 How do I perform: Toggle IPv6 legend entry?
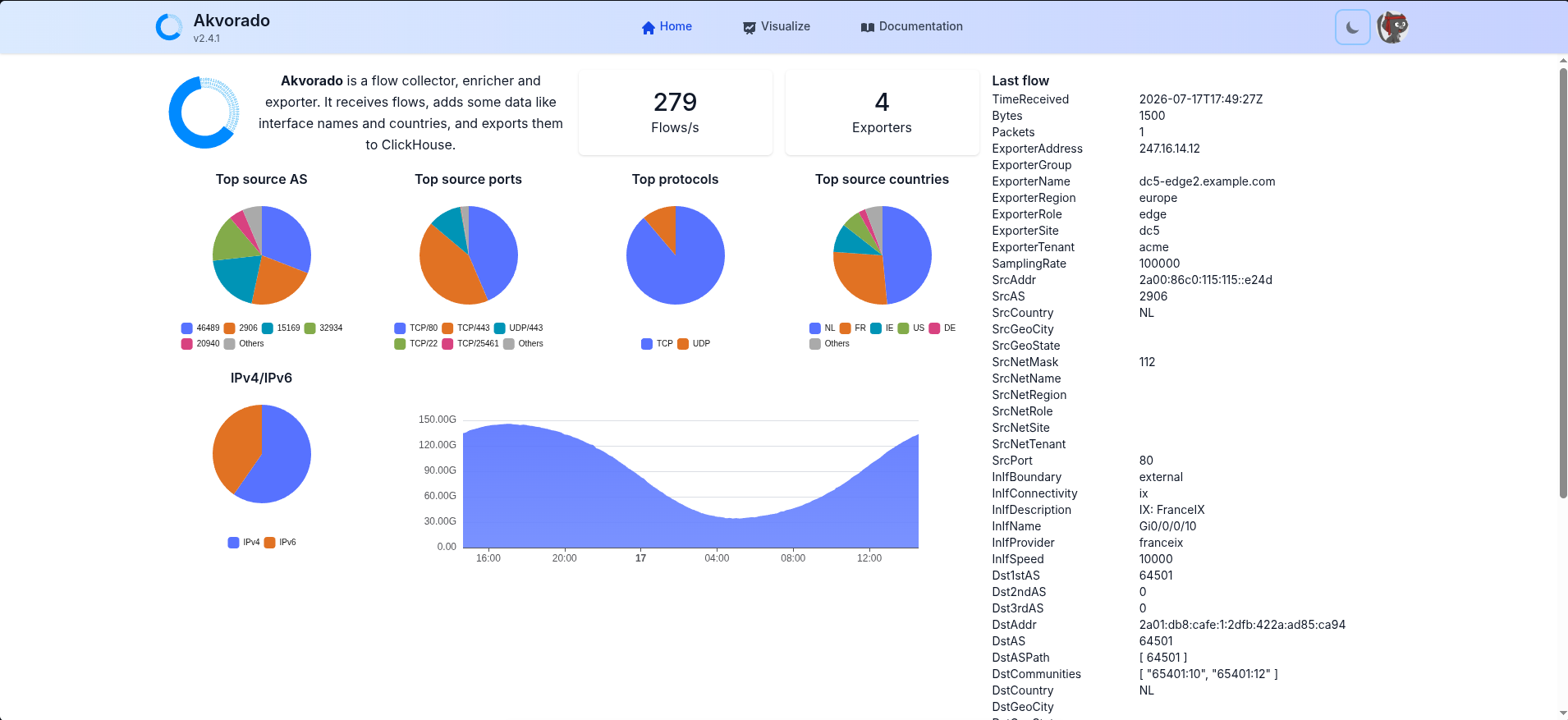pos(280,542)
